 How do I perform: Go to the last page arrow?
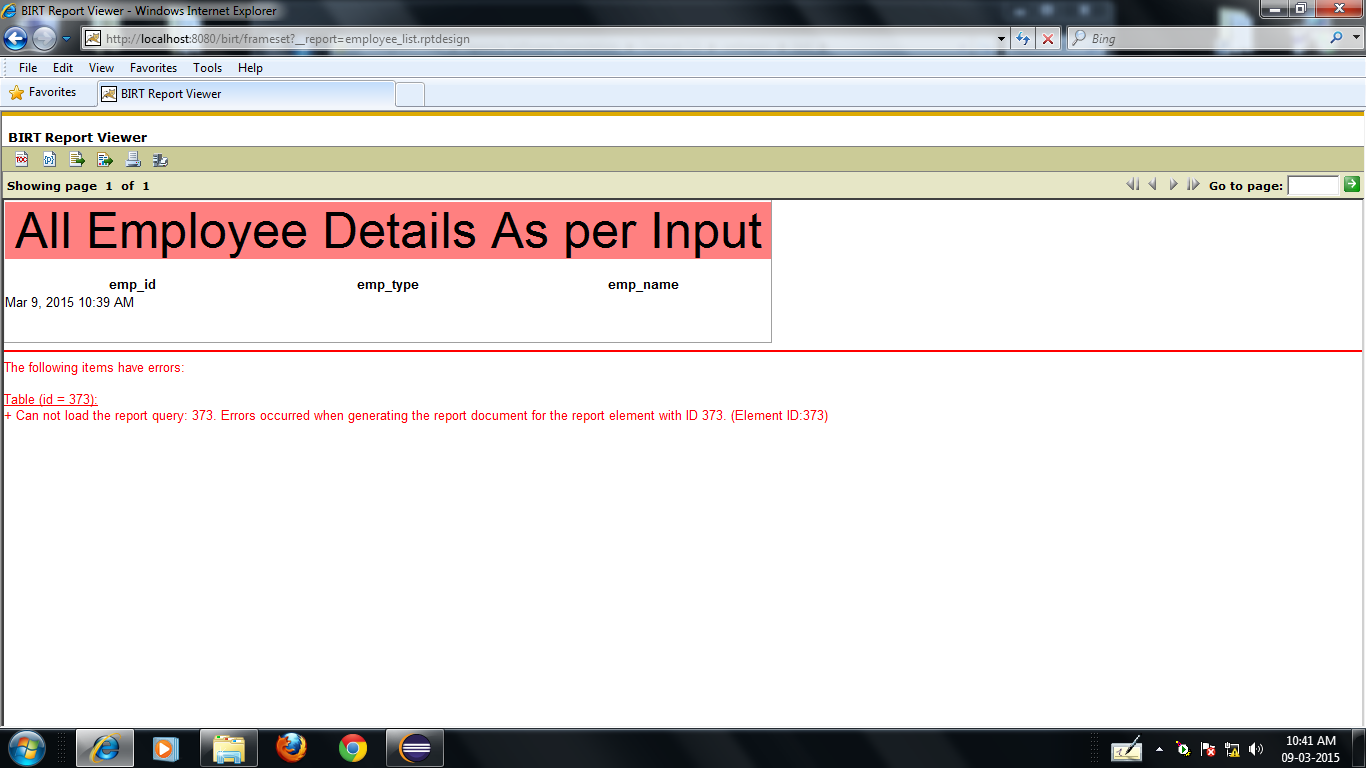pyautogui.click(x=1193, y=185)
